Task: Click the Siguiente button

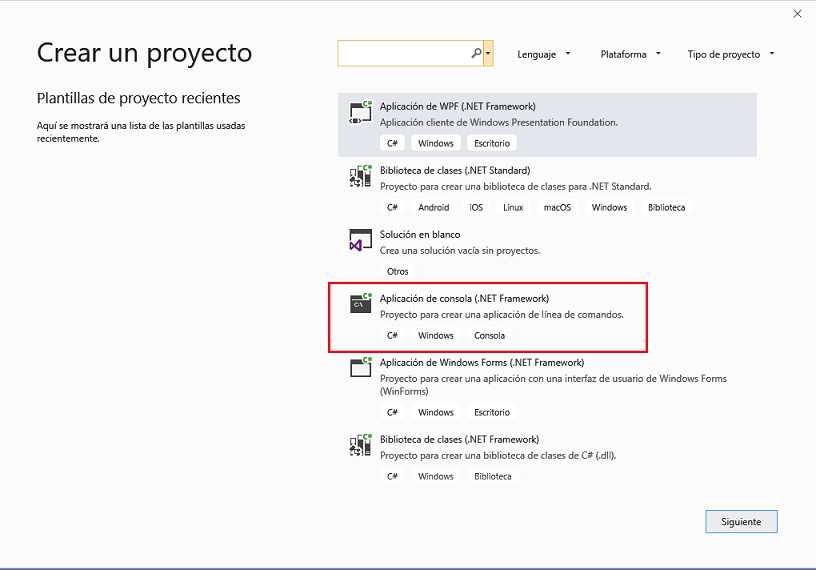Action: [x=741, y=522]
